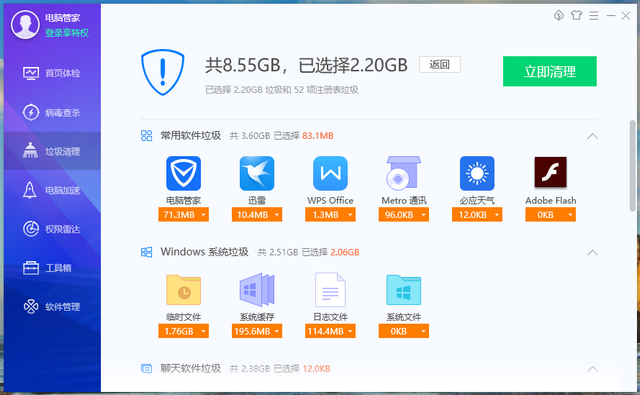Select the Adobe Flash icon
The height and width of the screenshot is (395, 640).
click(550, 172)
